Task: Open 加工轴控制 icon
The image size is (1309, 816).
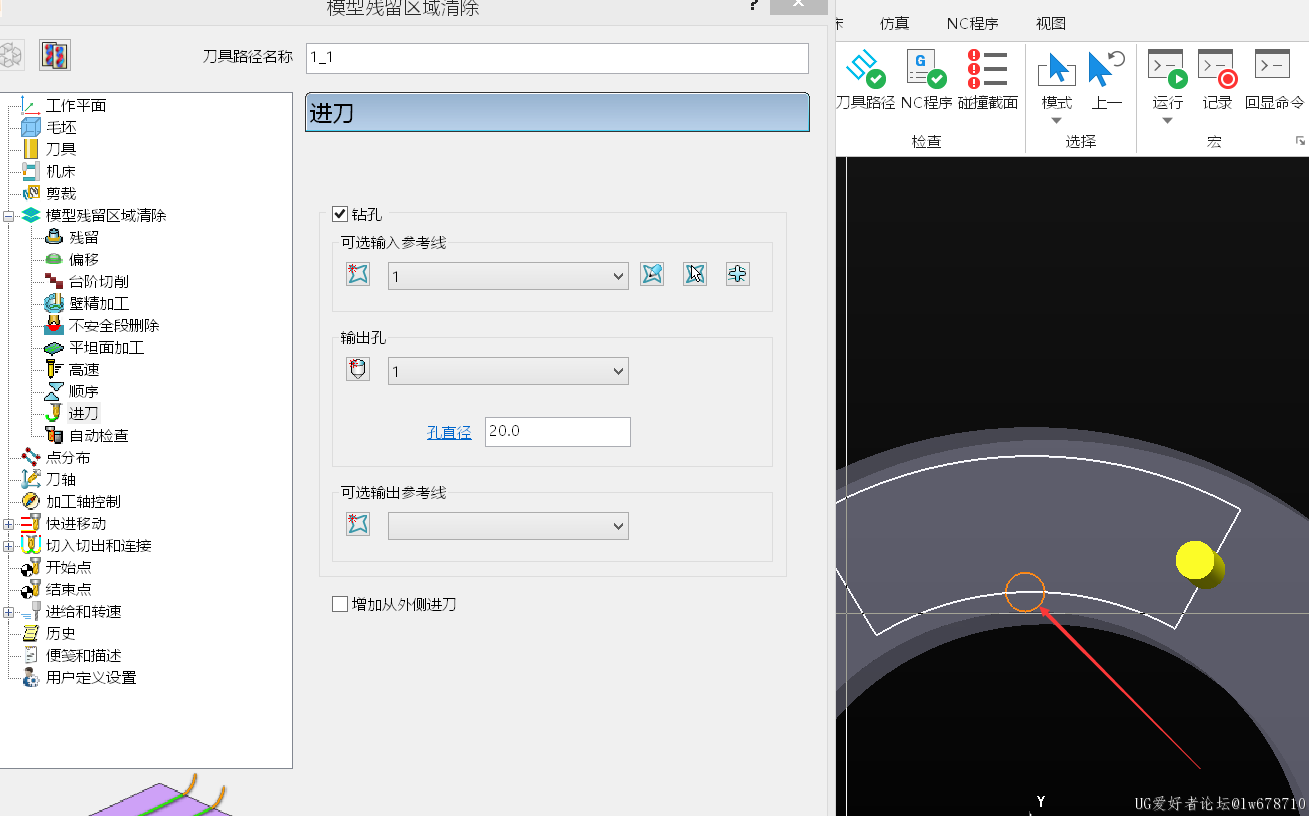Action: click(x=31, y=501)
